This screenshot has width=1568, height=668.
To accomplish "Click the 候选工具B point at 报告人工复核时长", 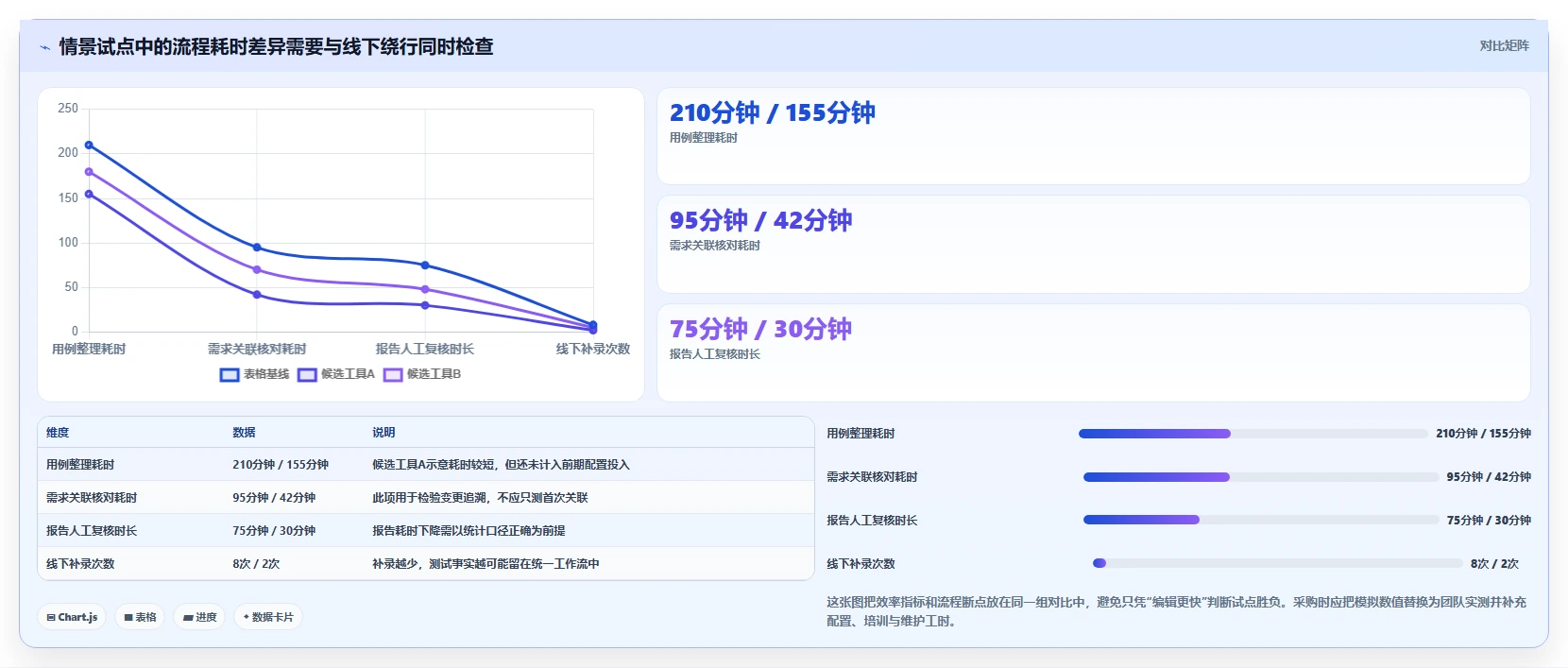I will (425, 289).
